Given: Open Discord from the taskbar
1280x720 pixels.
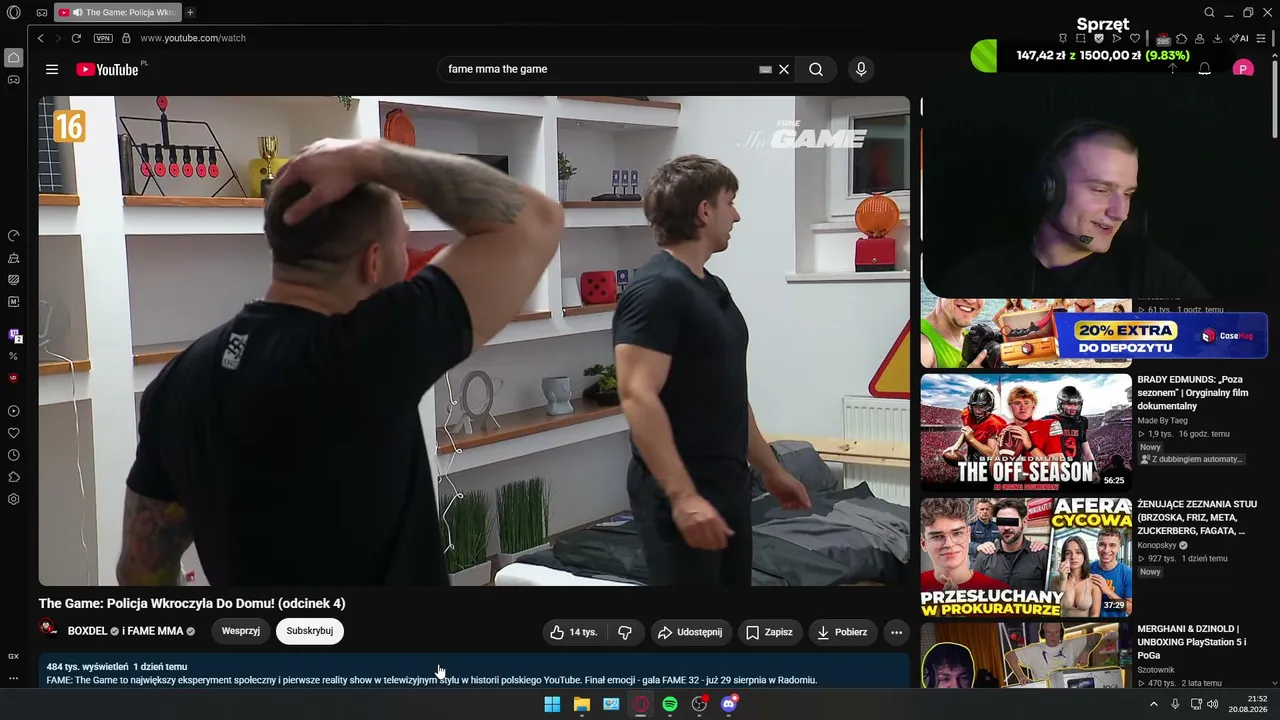Looking at the screenshot, I should pos(729,704).
